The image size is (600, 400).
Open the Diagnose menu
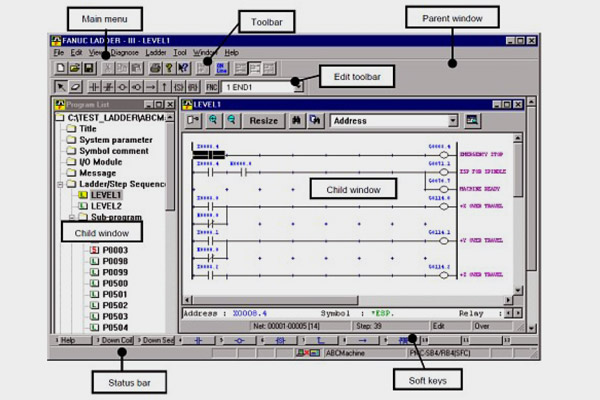click(125, 52)
